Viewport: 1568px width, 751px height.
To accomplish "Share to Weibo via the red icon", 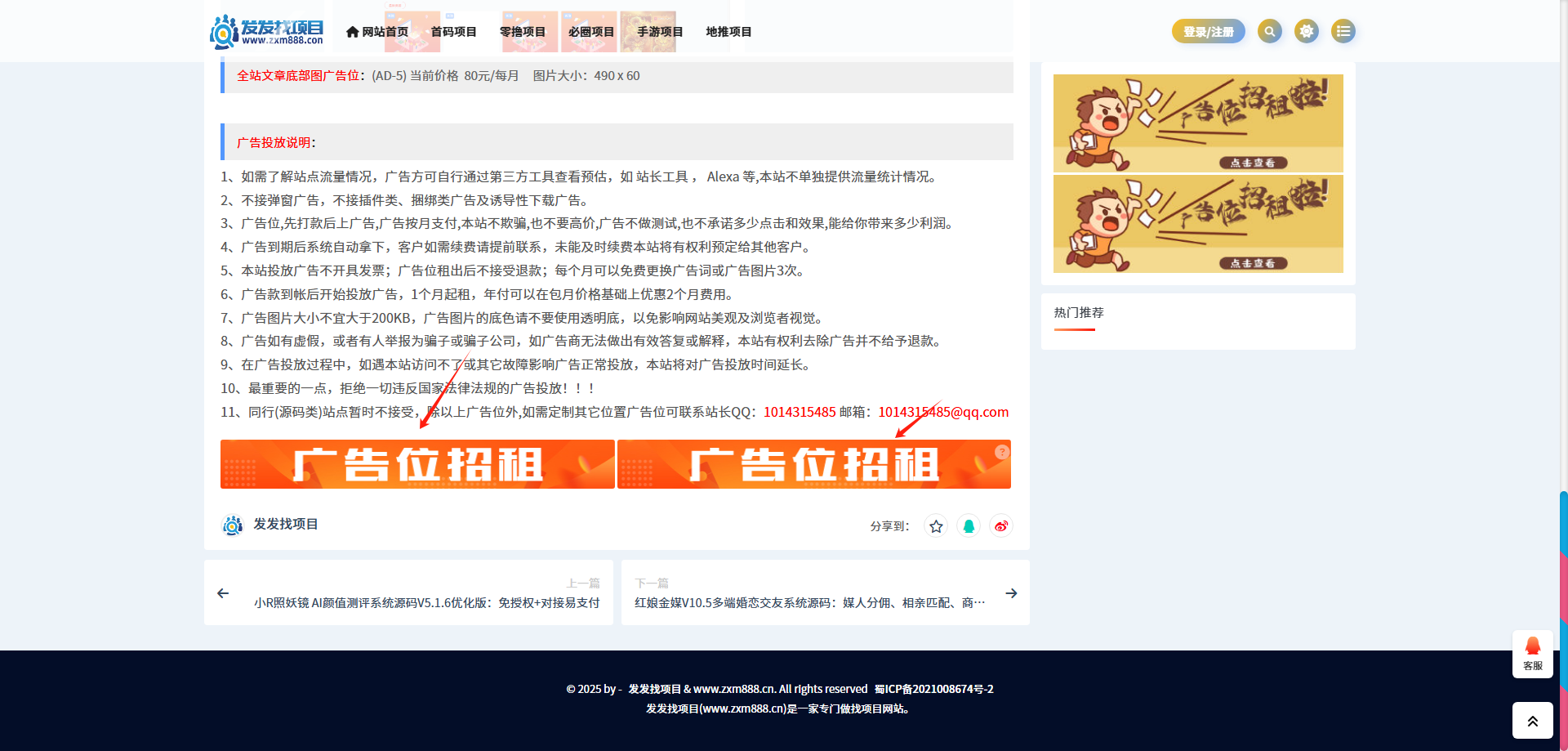I will [x=1001, y=526].
